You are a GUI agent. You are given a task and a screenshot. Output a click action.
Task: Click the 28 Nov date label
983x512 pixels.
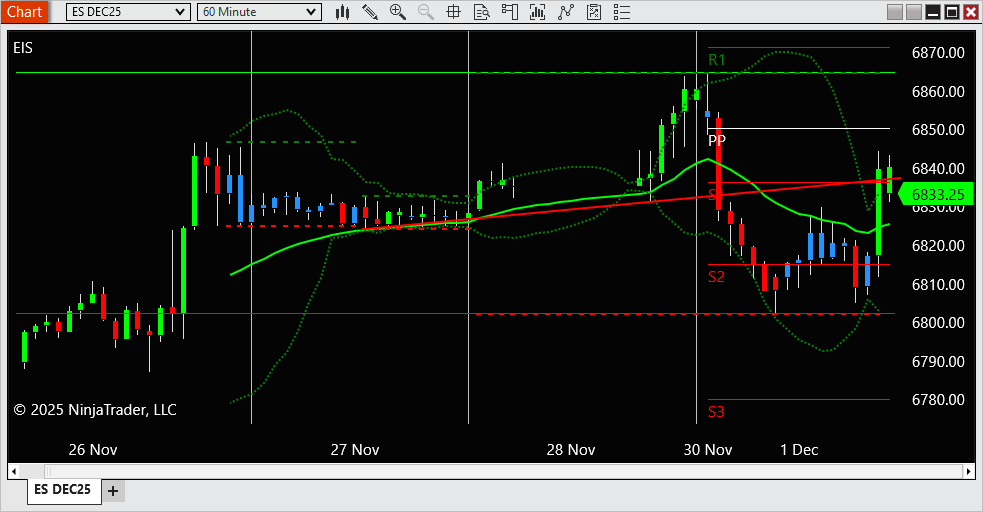tap(571, 450)
